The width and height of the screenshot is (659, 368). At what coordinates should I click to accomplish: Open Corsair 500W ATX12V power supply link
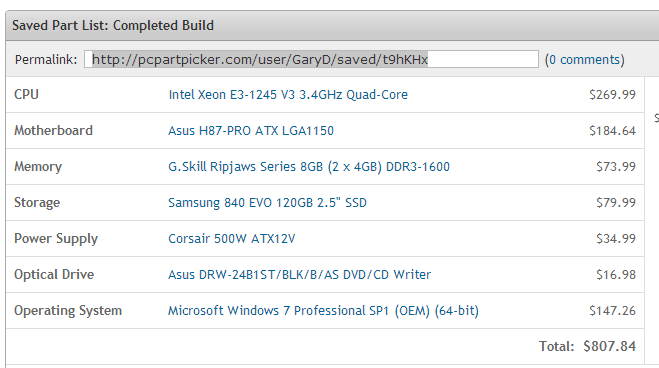(232, 239)
